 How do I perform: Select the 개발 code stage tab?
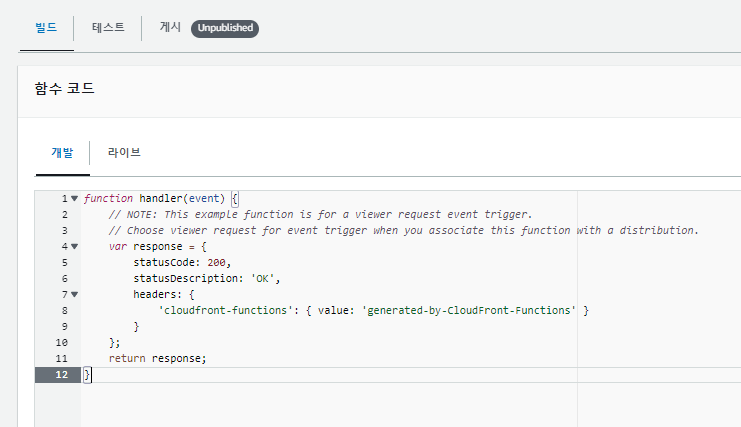pyautogui.click(x=62, y=153)
